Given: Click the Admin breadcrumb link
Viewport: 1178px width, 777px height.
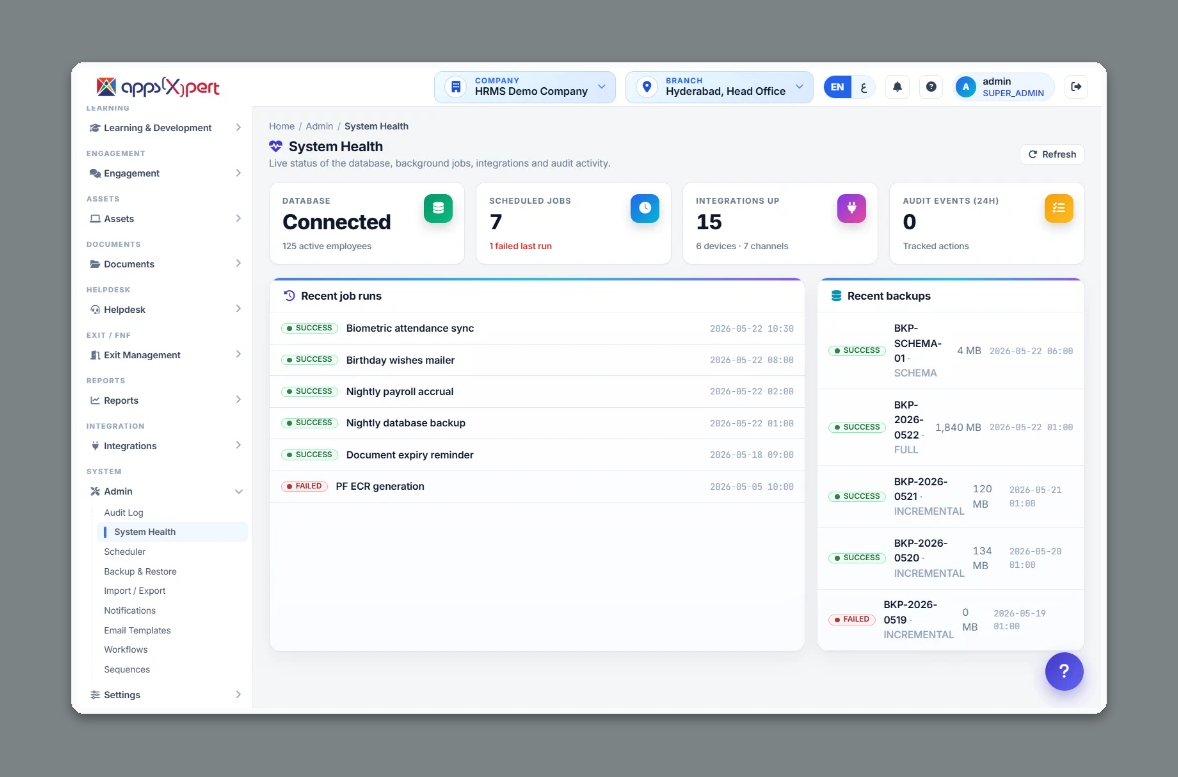Looking at the screenshot, I should coord(319,126).
